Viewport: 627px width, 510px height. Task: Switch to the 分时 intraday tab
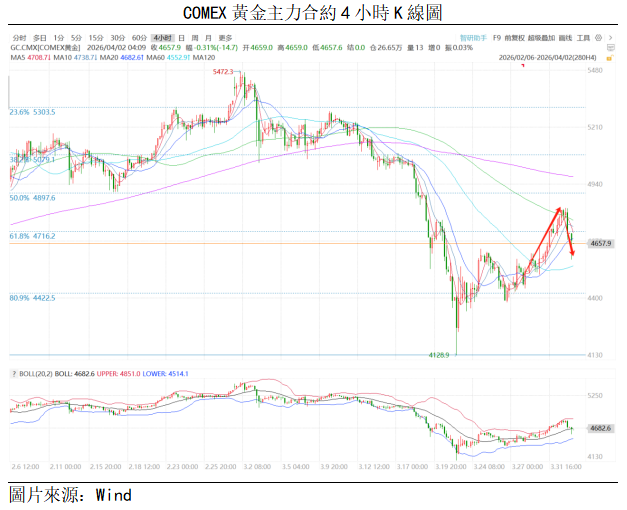[x=19, y=37]
